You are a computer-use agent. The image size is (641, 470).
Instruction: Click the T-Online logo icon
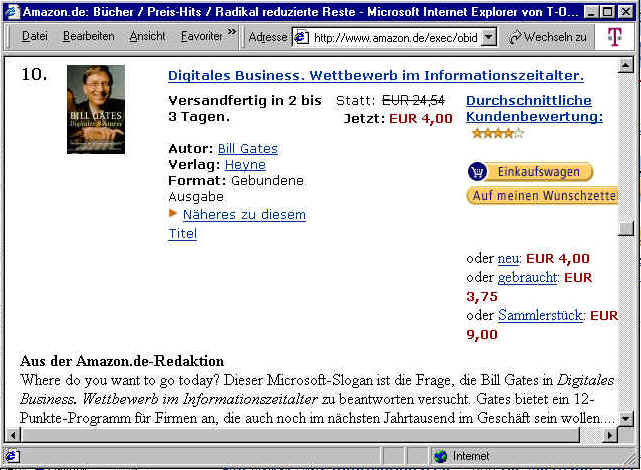click(614, 36)
